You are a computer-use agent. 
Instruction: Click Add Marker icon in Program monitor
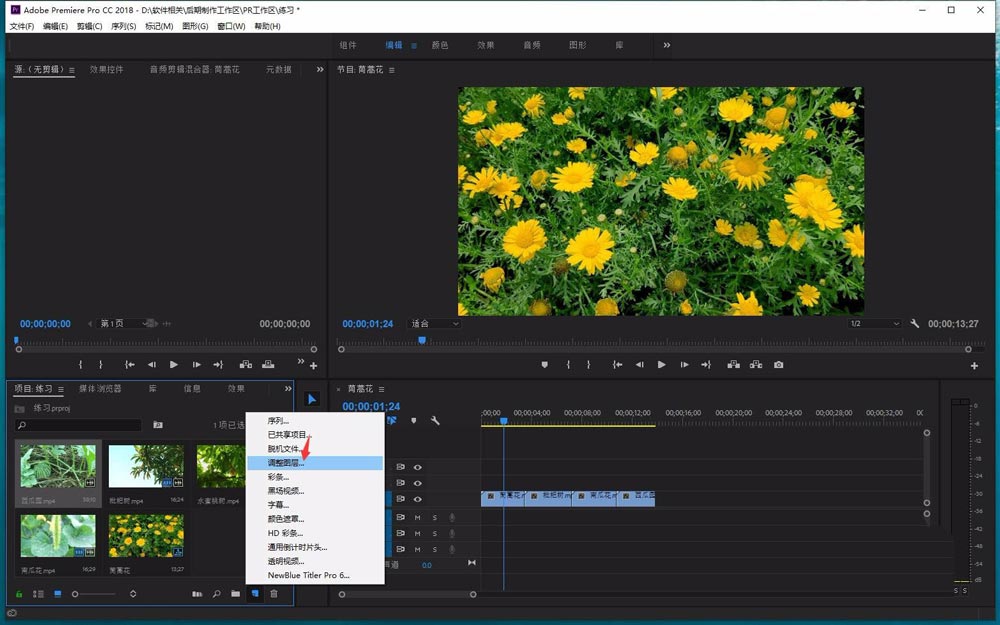pyautogui.click(x=545, y=365)
